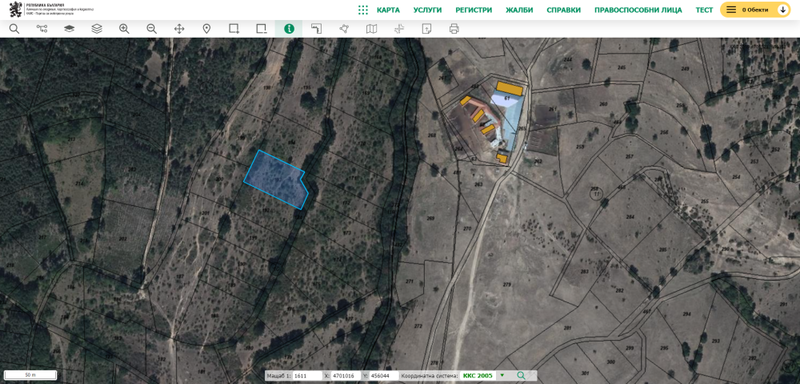Click the zoom out magnifier icon
The width and height of the screenshot is (800, 384).
click(x=152, y=29)
